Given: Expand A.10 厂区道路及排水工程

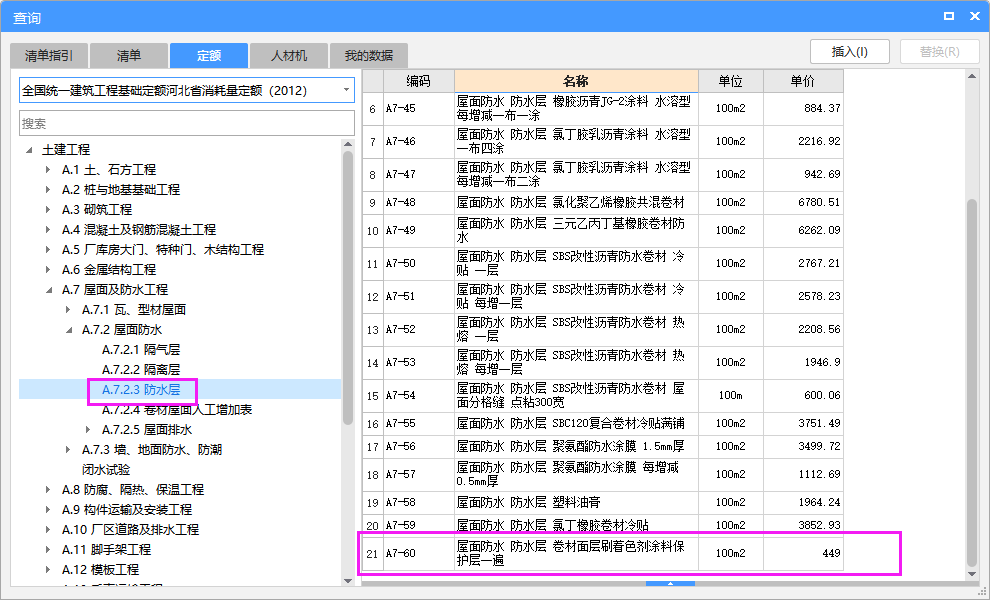Looking at the screenshot, I should pyautogui.click(x=49, y=530).
